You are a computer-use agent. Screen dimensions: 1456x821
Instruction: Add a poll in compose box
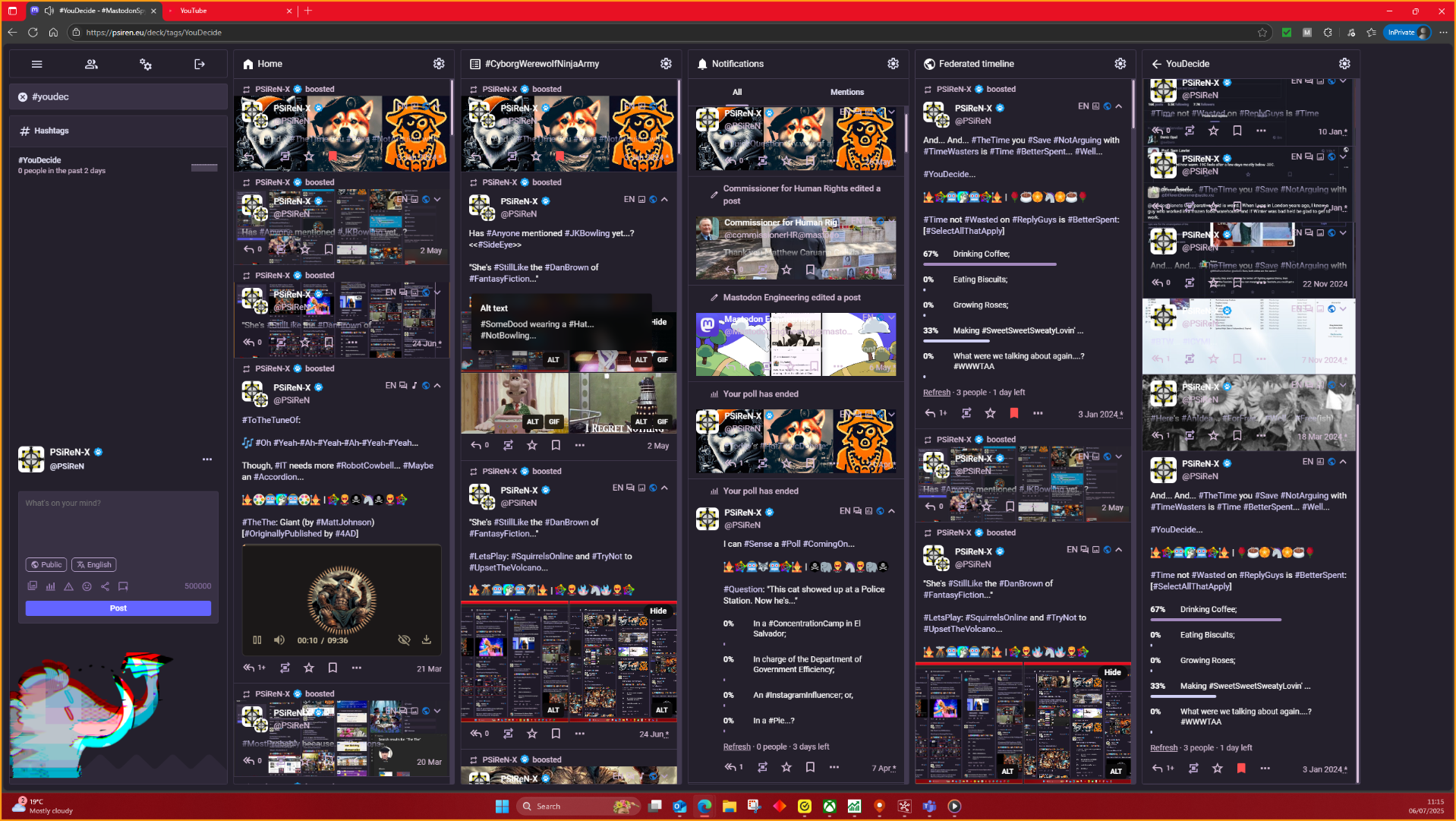tap(50, 586)
